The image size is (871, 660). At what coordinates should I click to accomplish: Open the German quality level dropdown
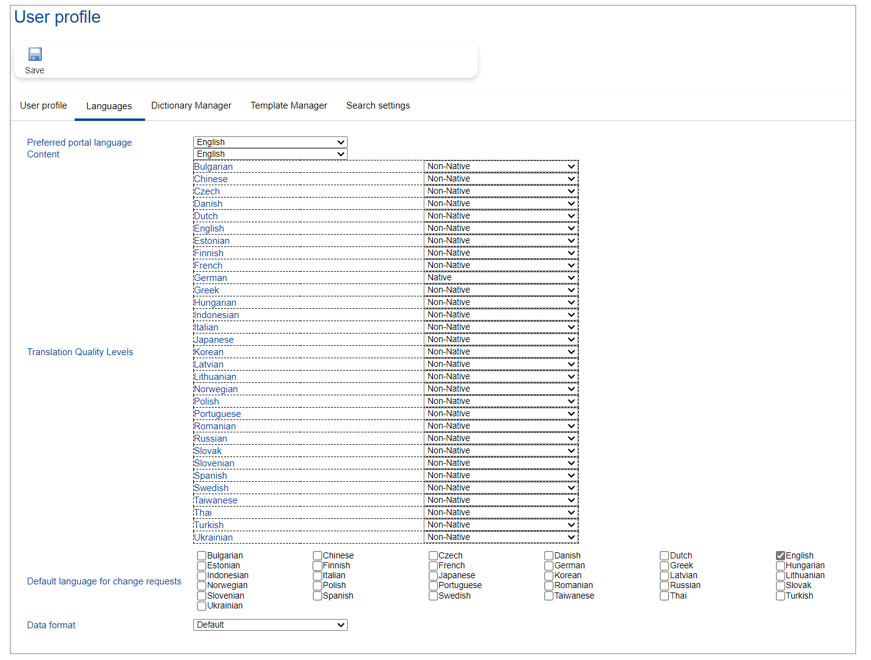pyautogui.click(x=501, y=278)
